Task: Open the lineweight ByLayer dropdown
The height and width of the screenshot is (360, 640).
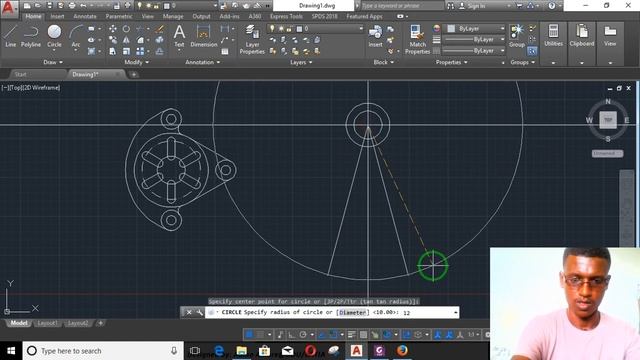Action: 474,40
